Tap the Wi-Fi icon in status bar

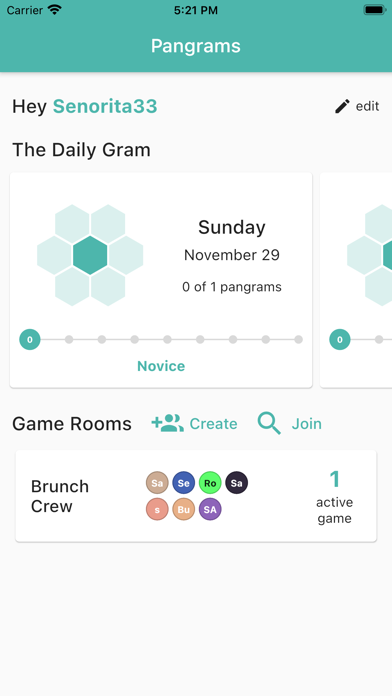[x=55, y=10]
